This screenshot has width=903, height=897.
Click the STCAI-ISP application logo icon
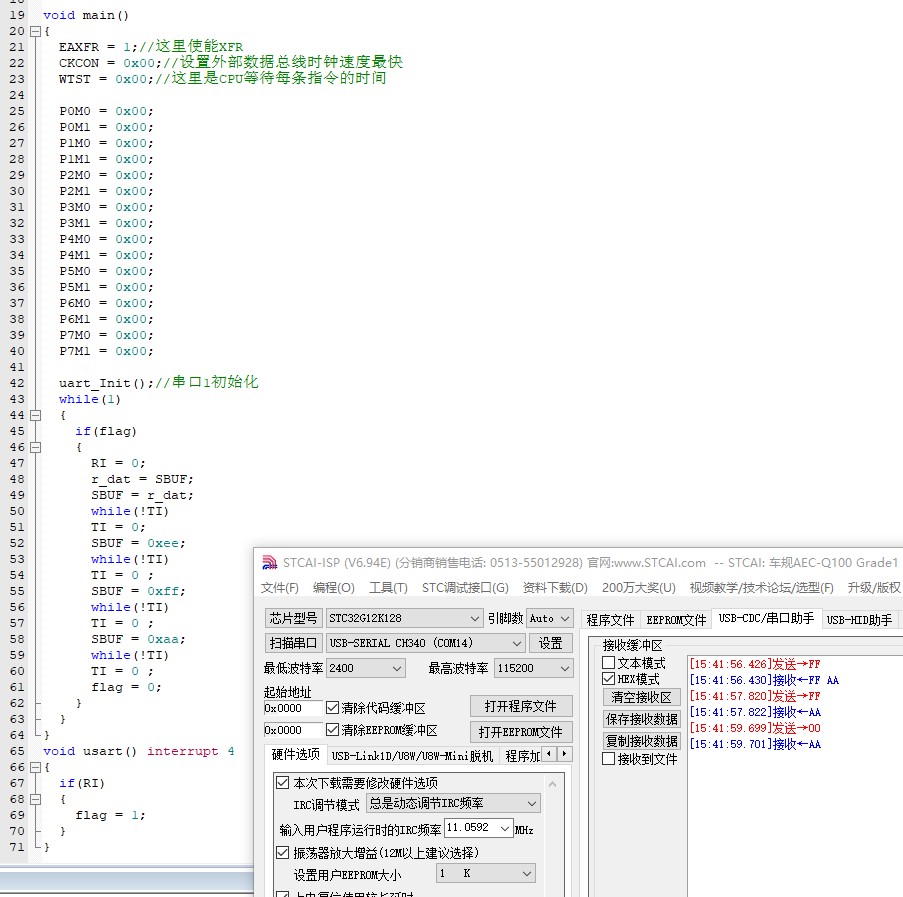point(270,562)
